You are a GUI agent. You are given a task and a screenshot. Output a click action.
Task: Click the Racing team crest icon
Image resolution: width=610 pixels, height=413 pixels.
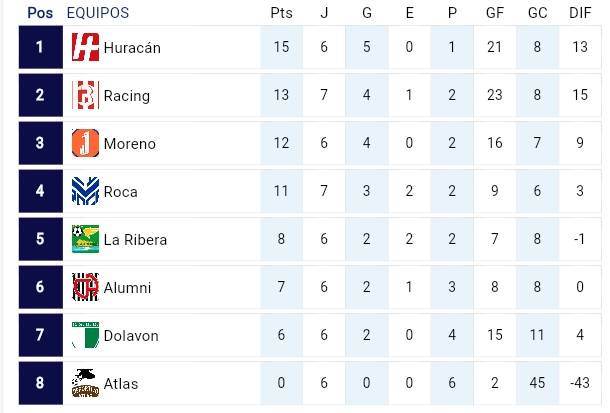click(86, 96)
